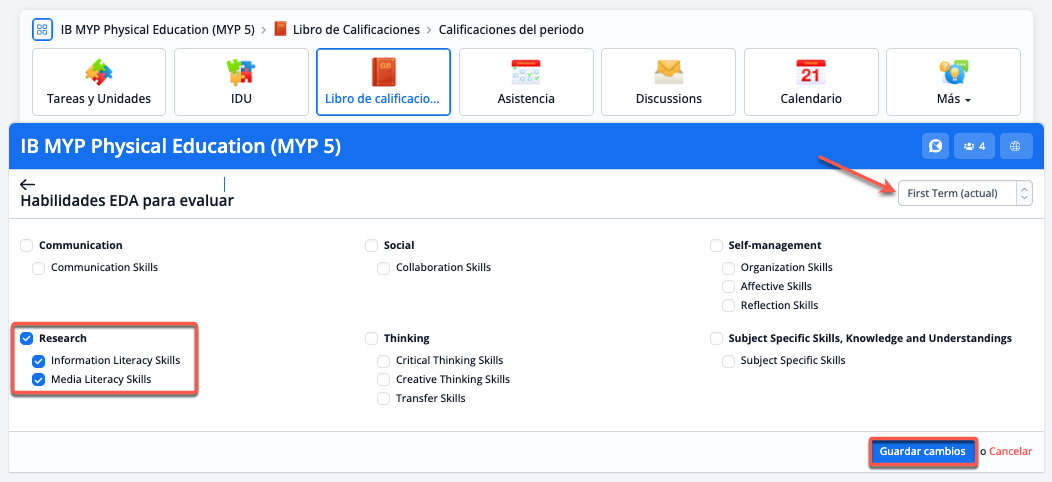1052x482 pixels.
Task: Open the Discussions envelope icon
Action: 668,72
